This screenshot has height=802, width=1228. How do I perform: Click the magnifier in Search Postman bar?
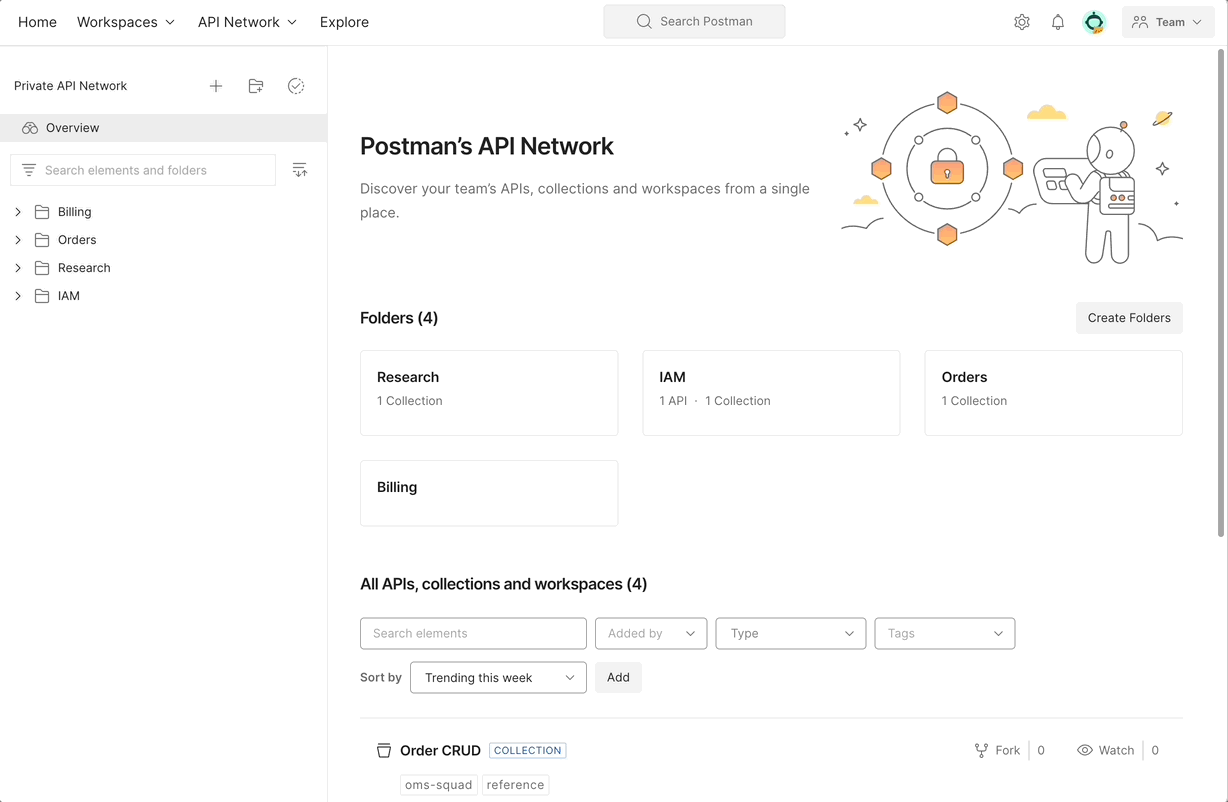tap(644, 20)
